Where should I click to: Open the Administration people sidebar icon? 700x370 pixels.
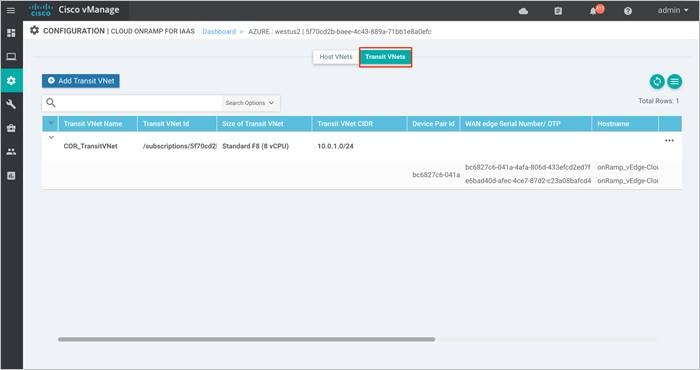click(11, 152)
